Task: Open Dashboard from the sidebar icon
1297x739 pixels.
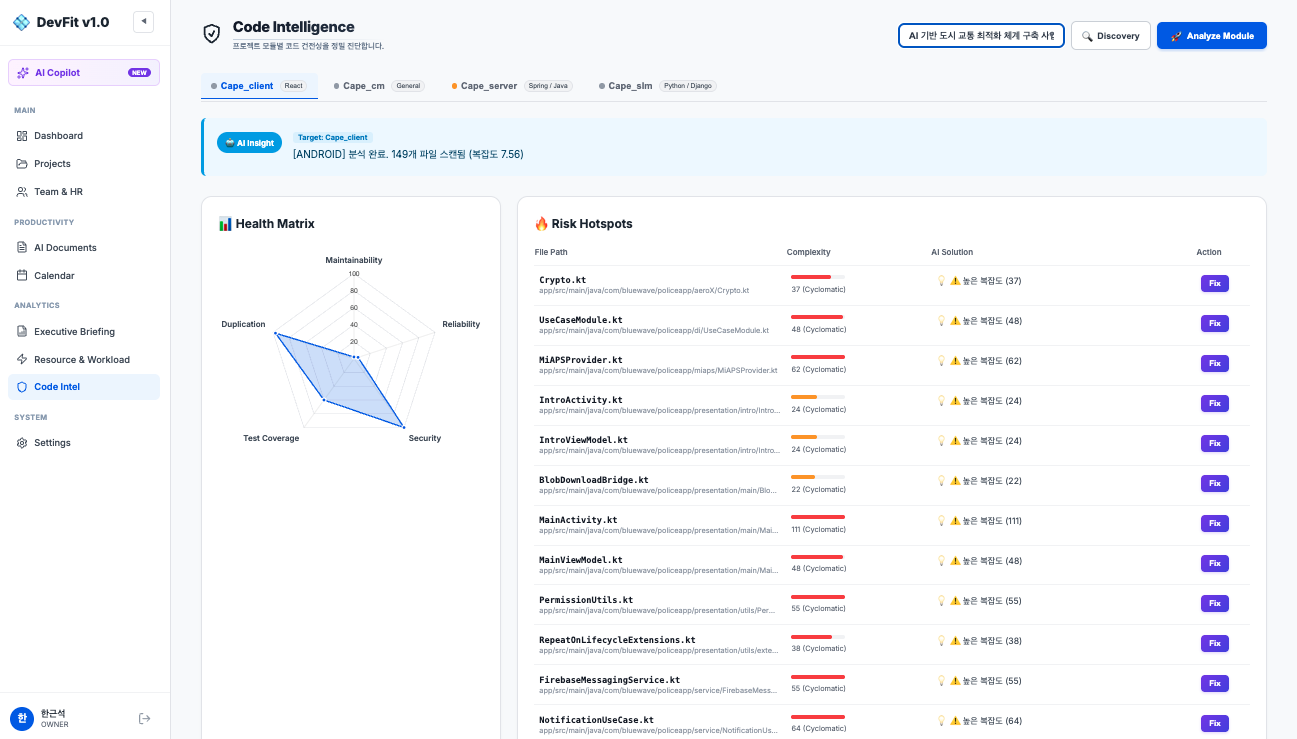Action: tap(23, 135)
